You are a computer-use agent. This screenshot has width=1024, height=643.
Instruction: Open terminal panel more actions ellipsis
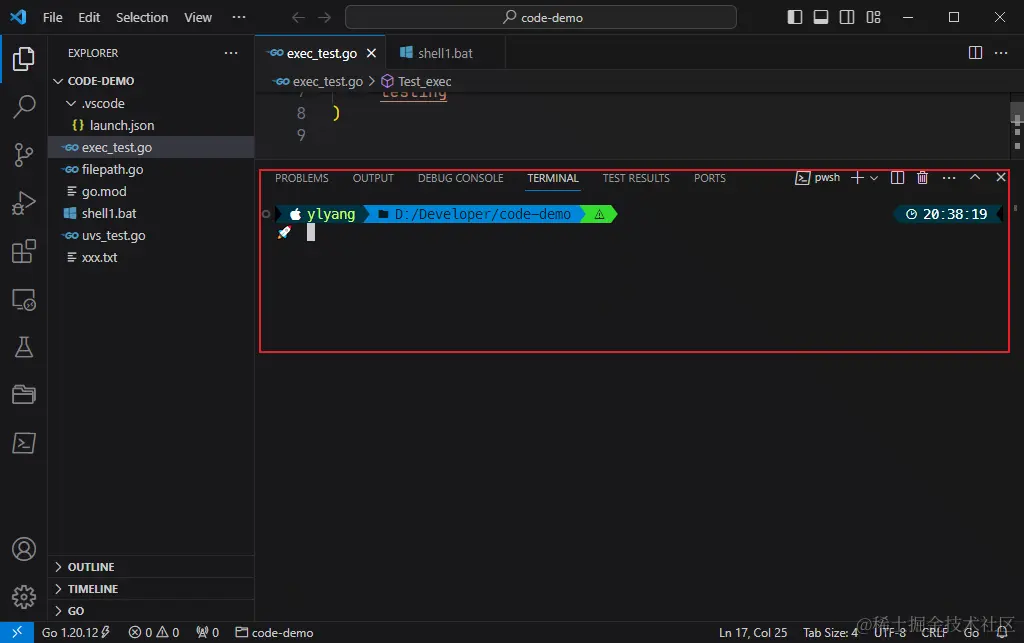pyautogui.click(x=949, y=178)
